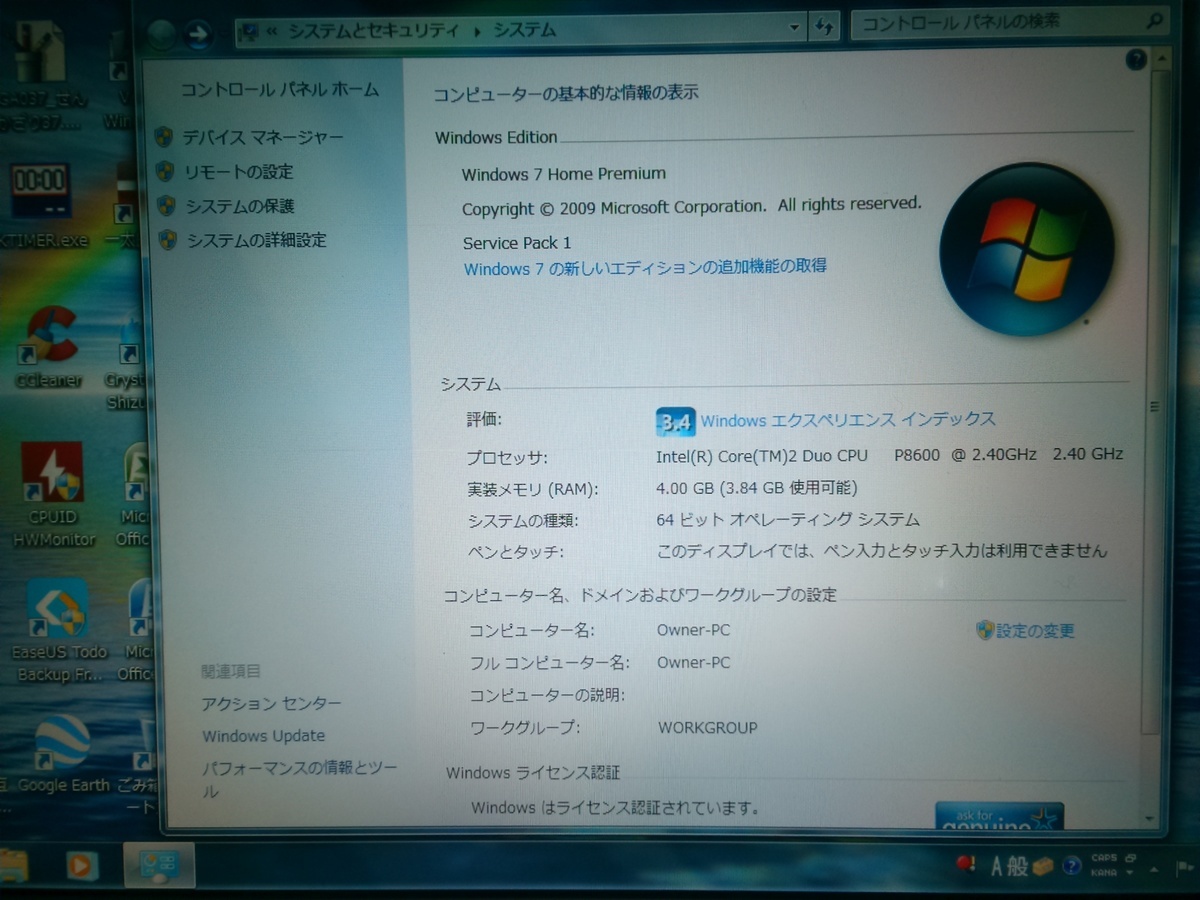Click the WORKGROUP value text
This screenshot has height=900, width=1200.
[707, 727]
